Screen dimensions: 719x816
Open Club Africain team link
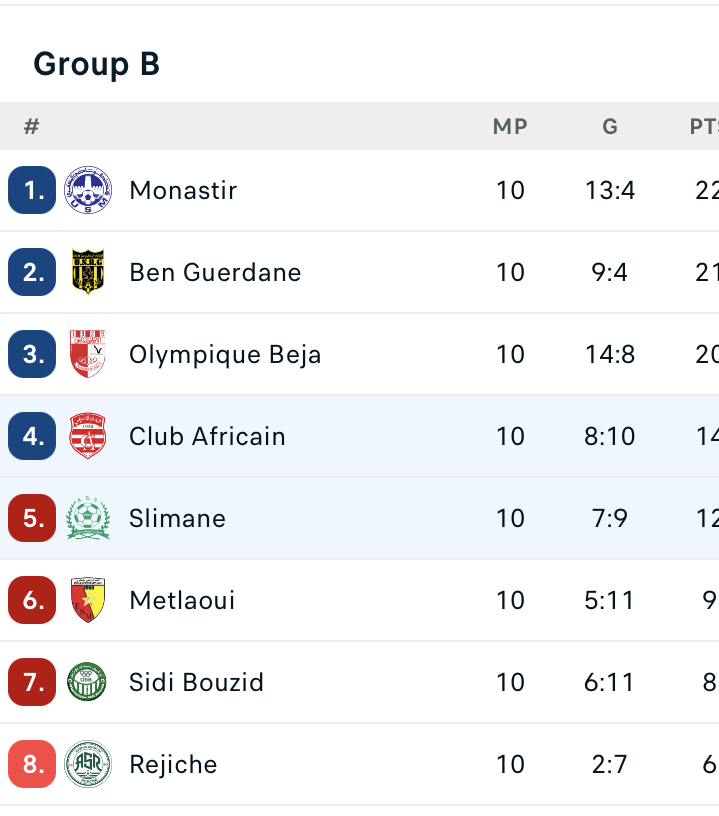point(207,436)
